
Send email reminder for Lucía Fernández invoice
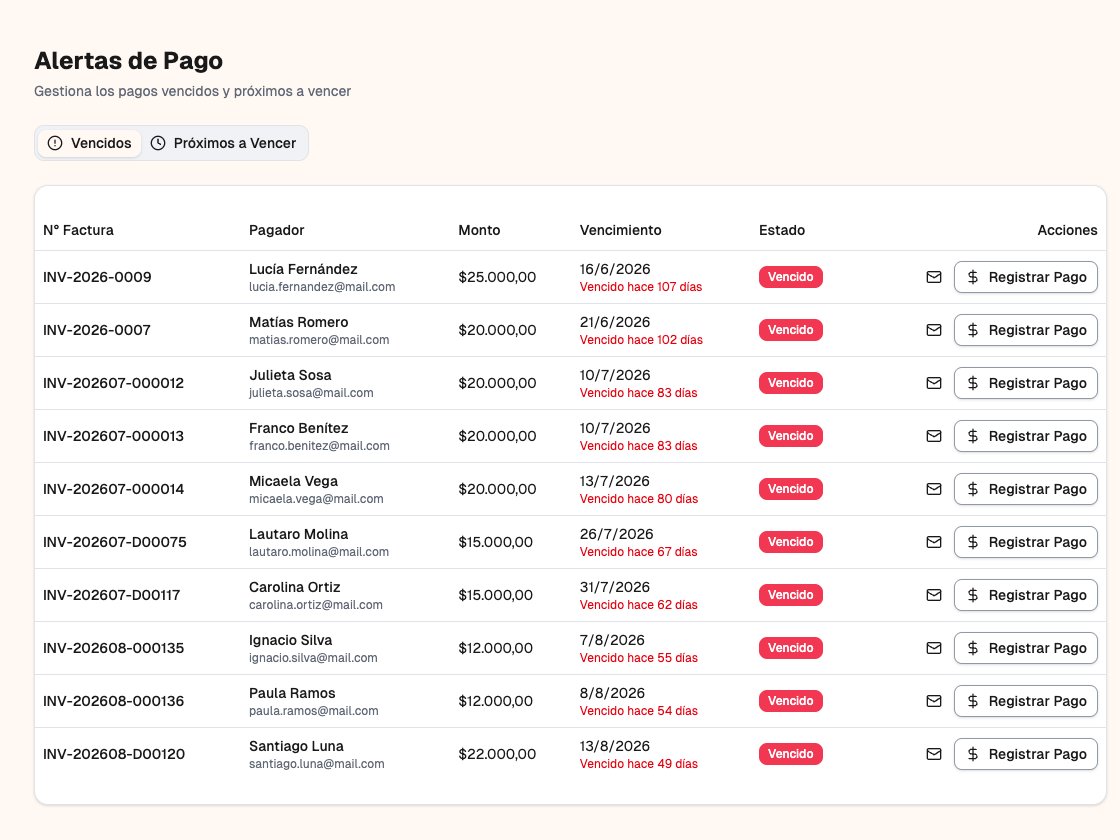[934, 277]
